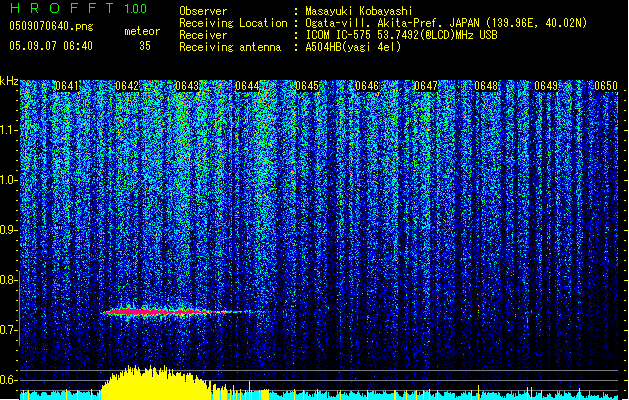Click the 0.6 kHz axis label

tap(9, 380)
